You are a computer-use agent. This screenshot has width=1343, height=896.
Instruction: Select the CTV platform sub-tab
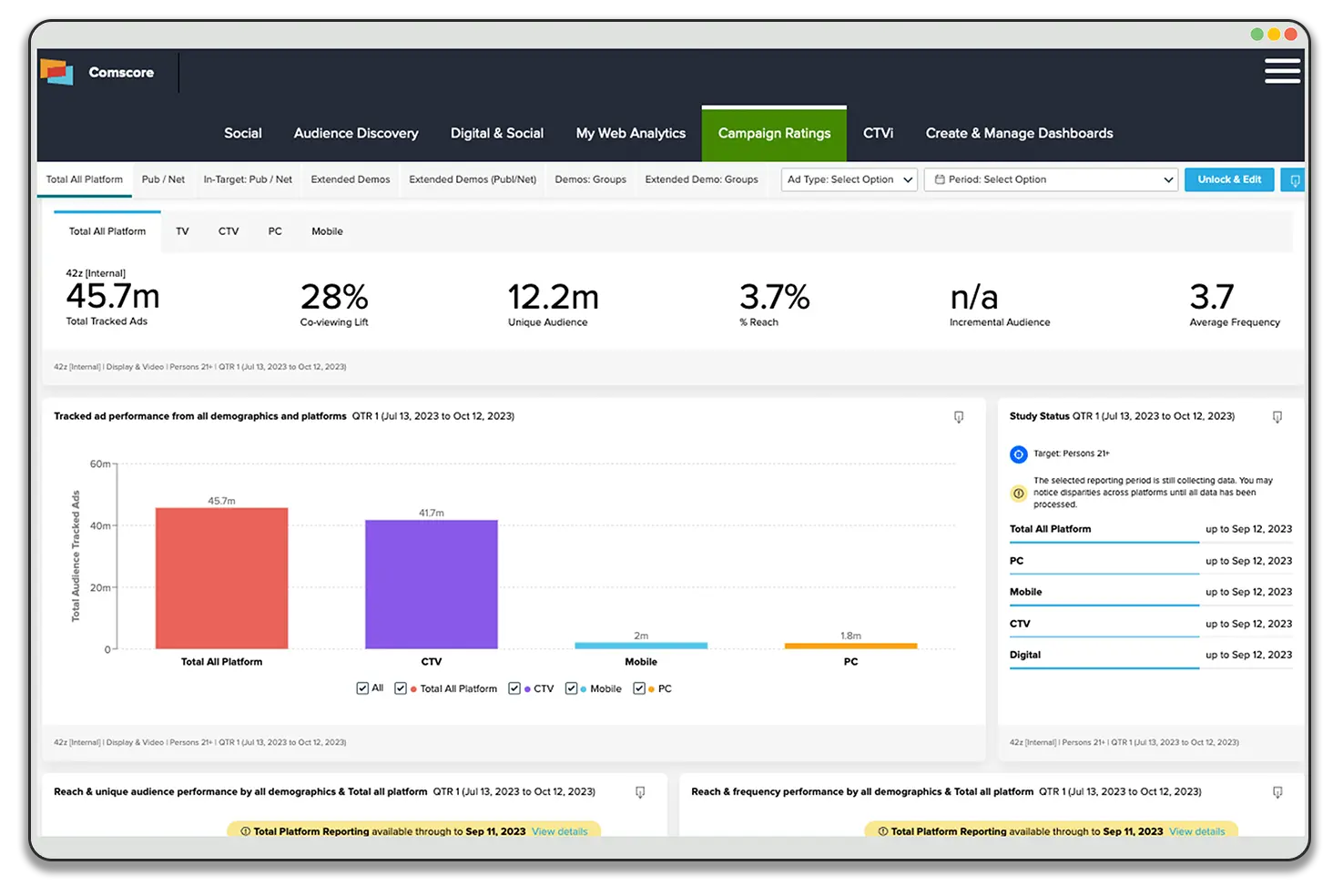229,231
